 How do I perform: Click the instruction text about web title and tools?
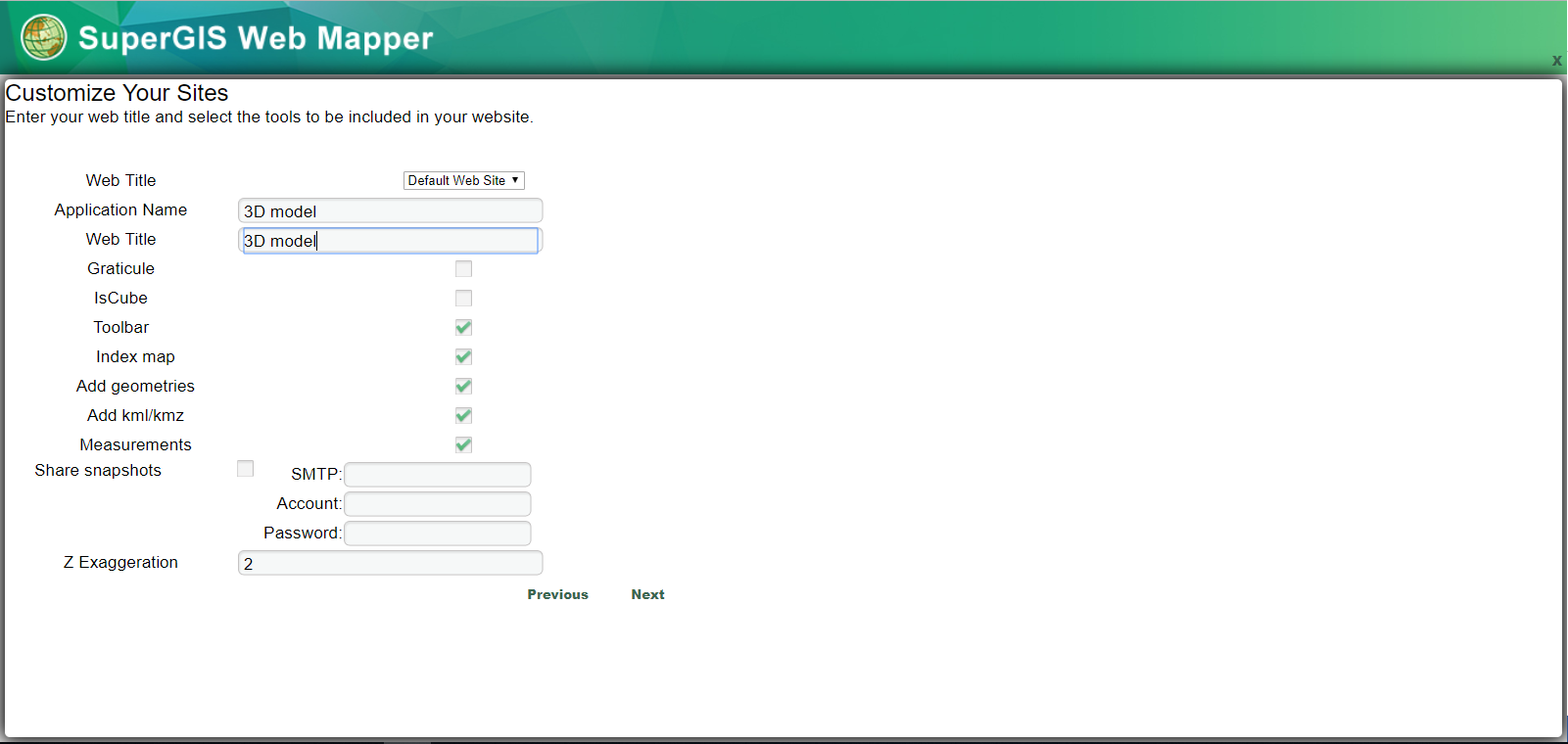(269, 116)
